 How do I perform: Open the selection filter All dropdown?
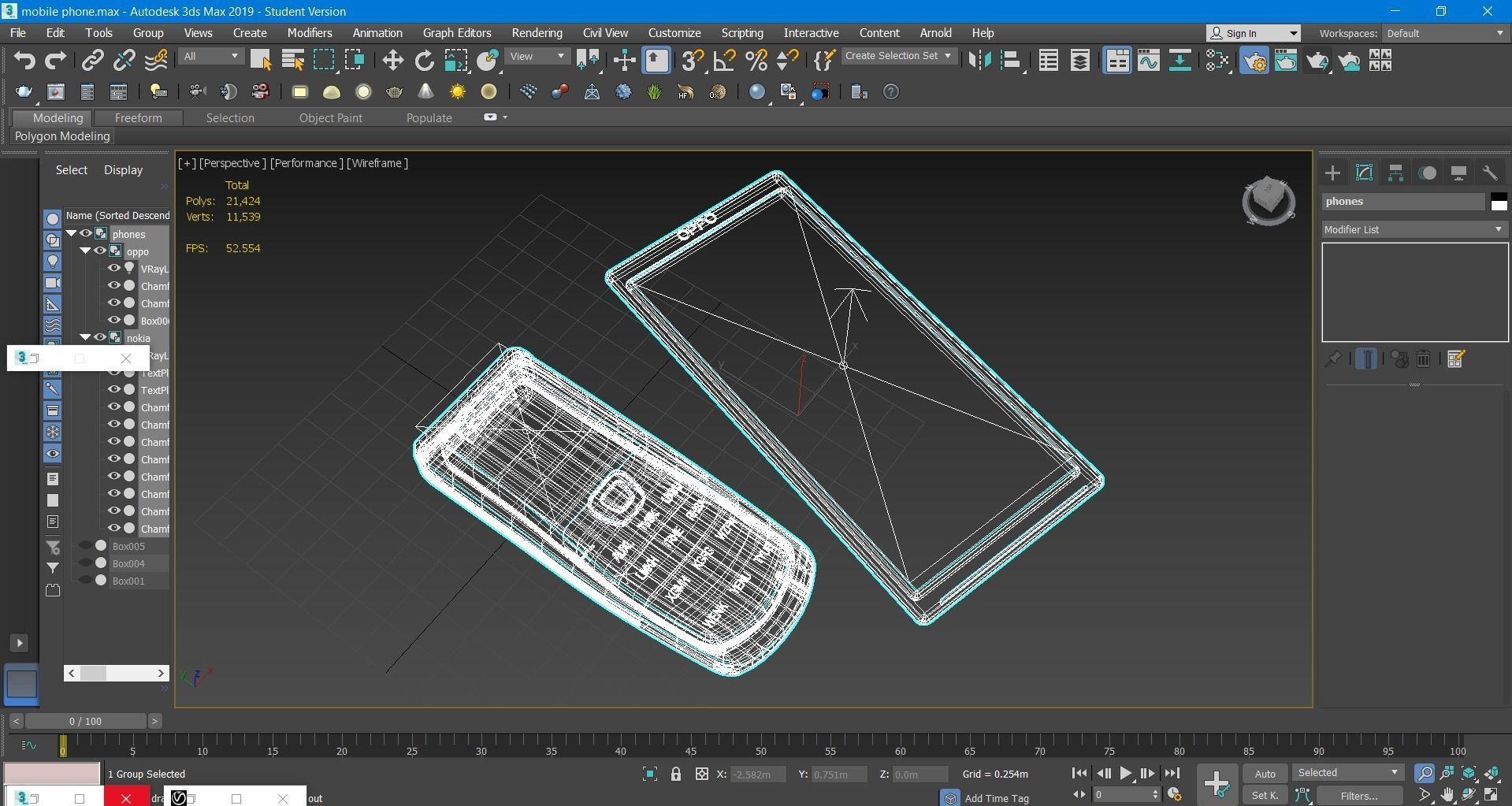coord(211,56)
